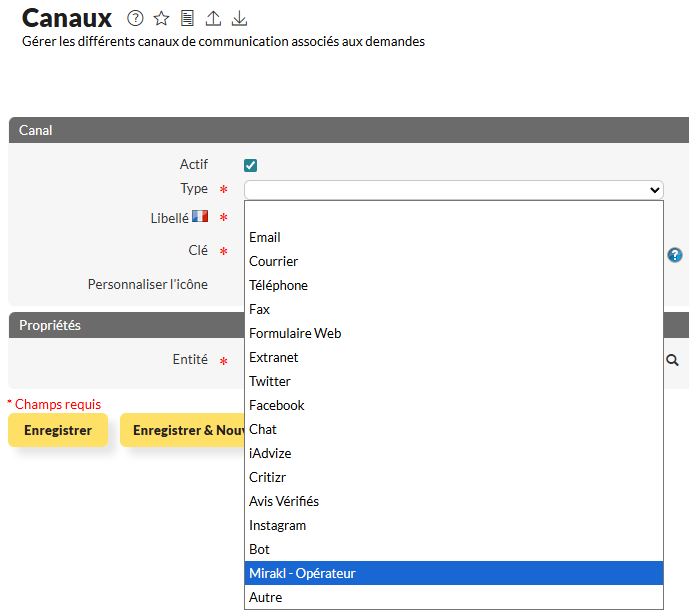The height and width of the screenshot is (613, 689).
Task: Collapse the Type dropdown arrow
Action: (654, 189)
